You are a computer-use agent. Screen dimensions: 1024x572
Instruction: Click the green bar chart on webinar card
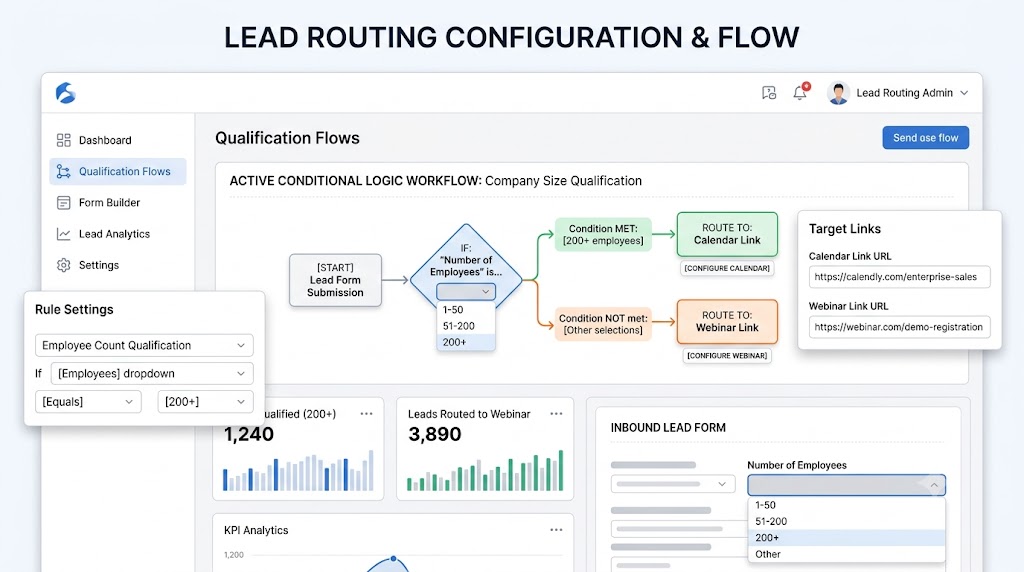pos(485,471)
